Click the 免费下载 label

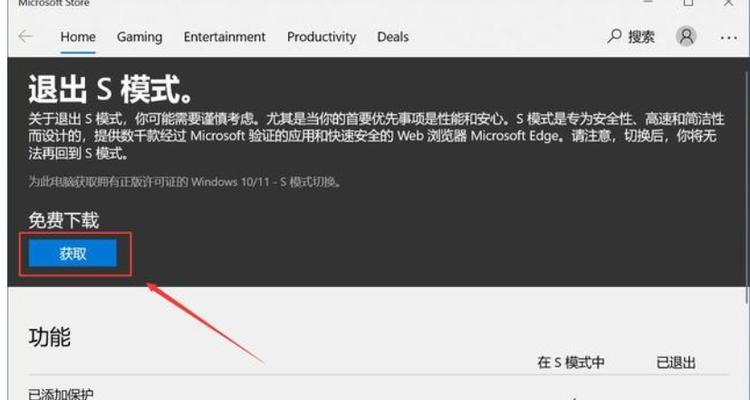click(x=64, y=220)
